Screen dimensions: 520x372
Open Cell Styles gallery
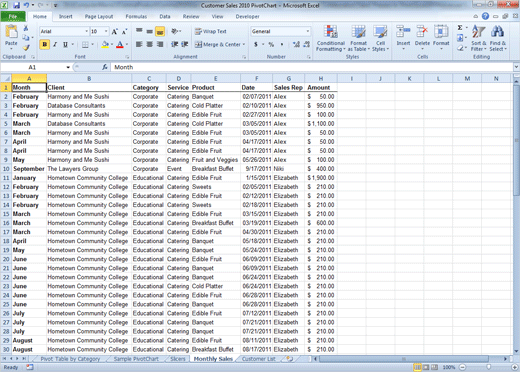coord(380,38)
